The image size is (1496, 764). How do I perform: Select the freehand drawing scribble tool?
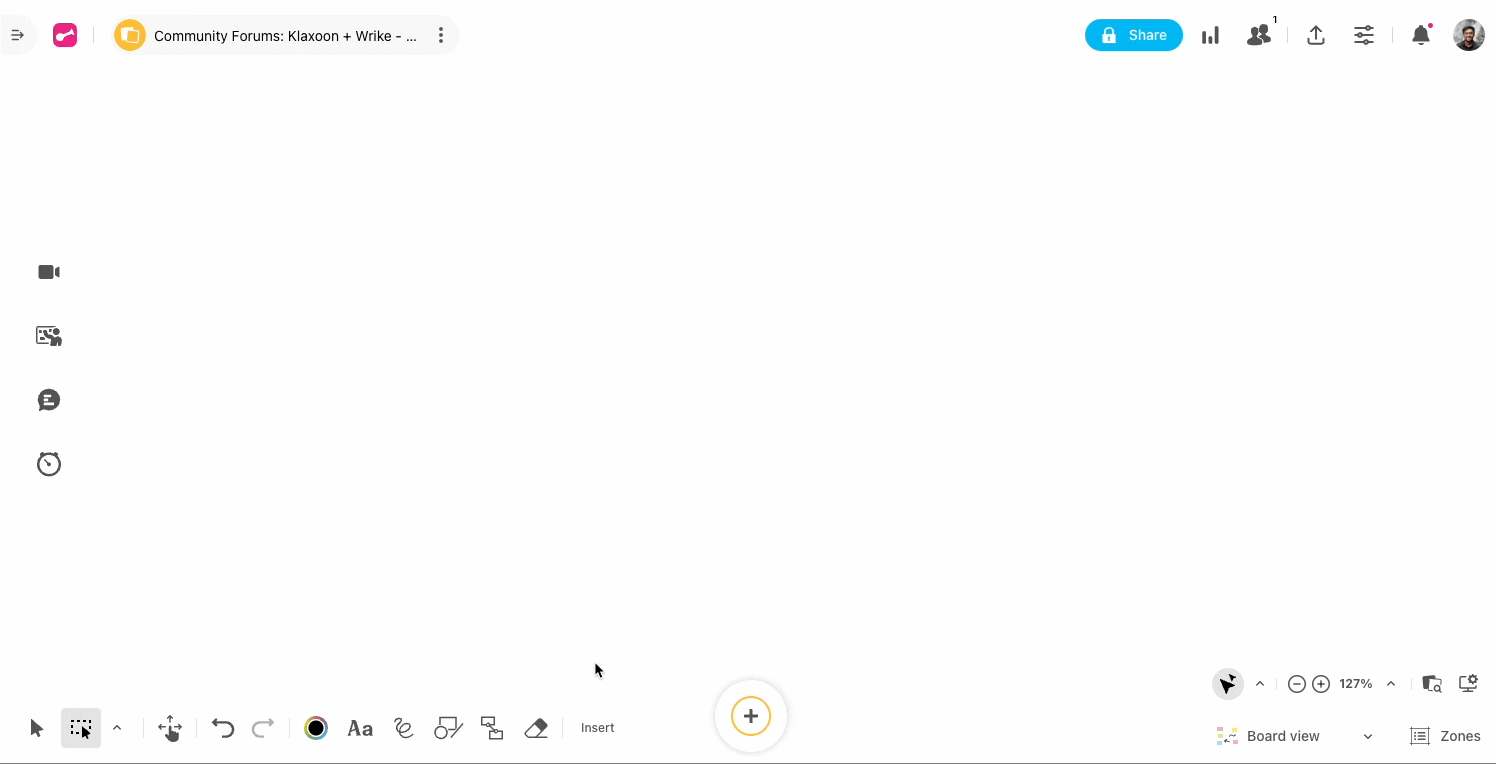click(x=404, y=728)
